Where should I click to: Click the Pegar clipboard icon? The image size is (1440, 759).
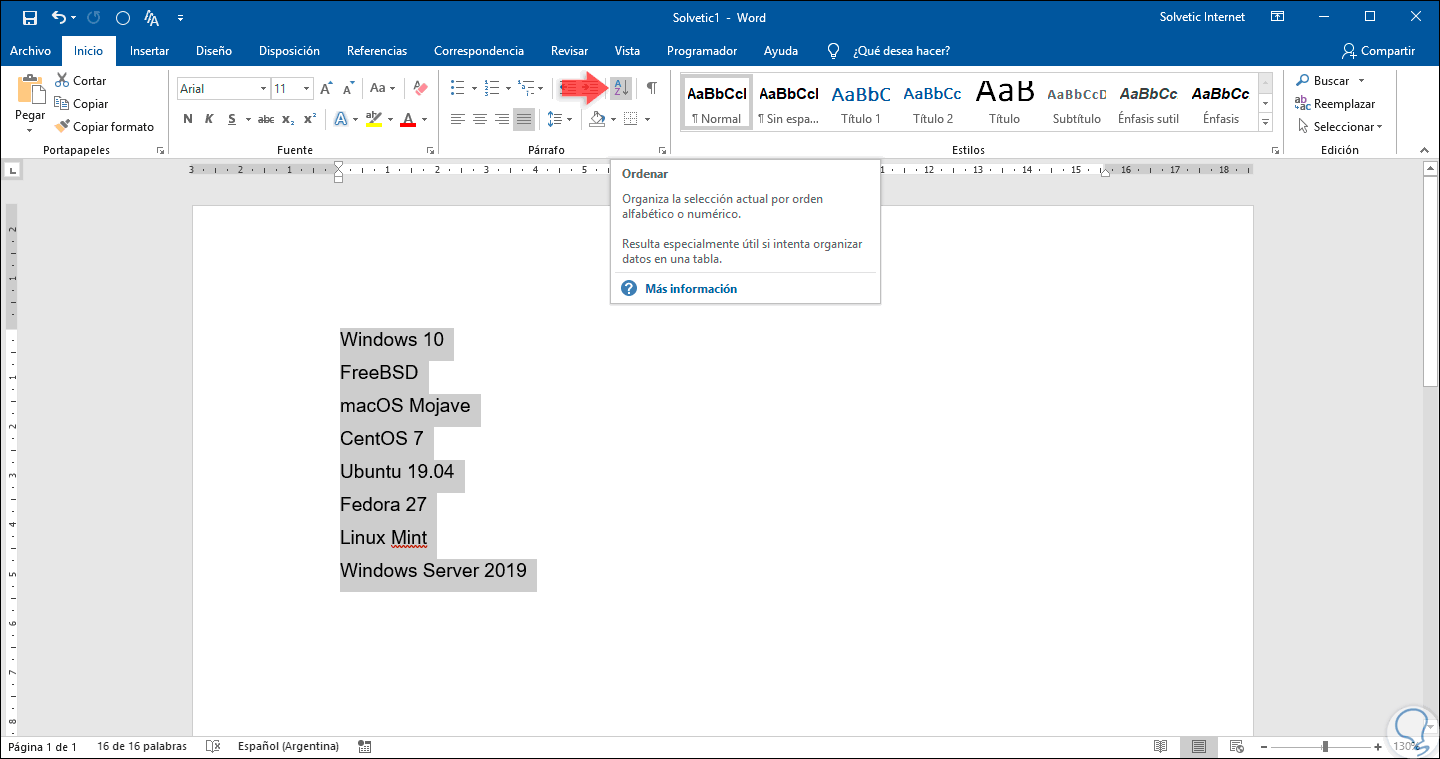click(x=30, y=89)
